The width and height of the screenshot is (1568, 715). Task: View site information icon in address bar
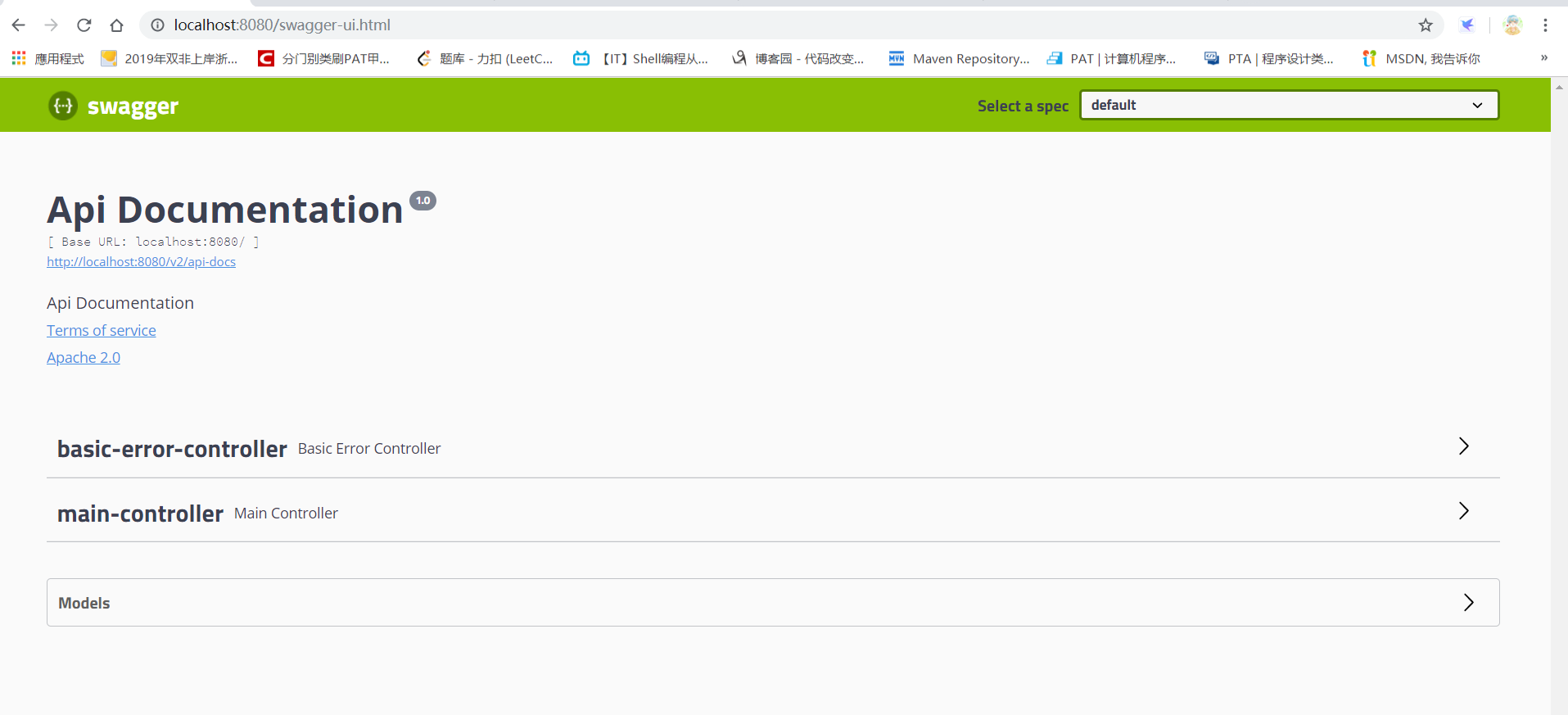pos(157,25)
